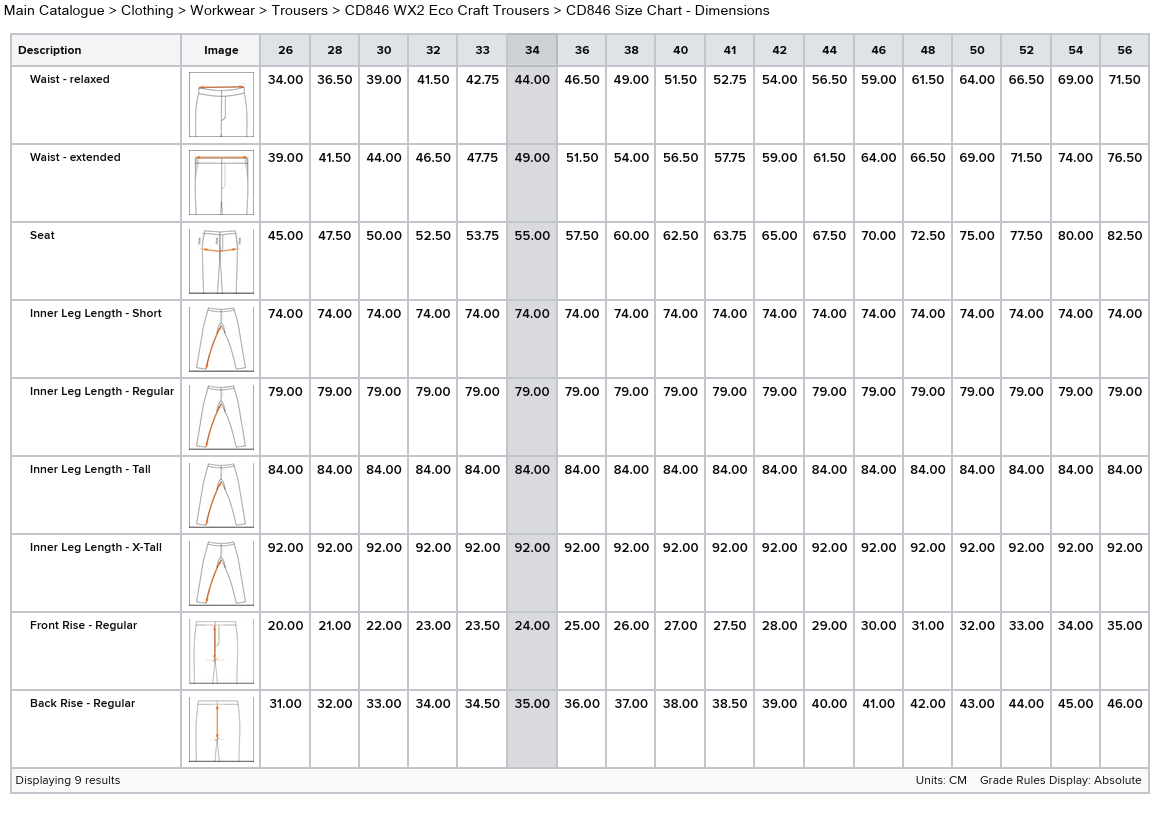This screenshot has width=1174, height=817.
Task: Click Grade Rules Display: Absolute text
Action: 1060,780
